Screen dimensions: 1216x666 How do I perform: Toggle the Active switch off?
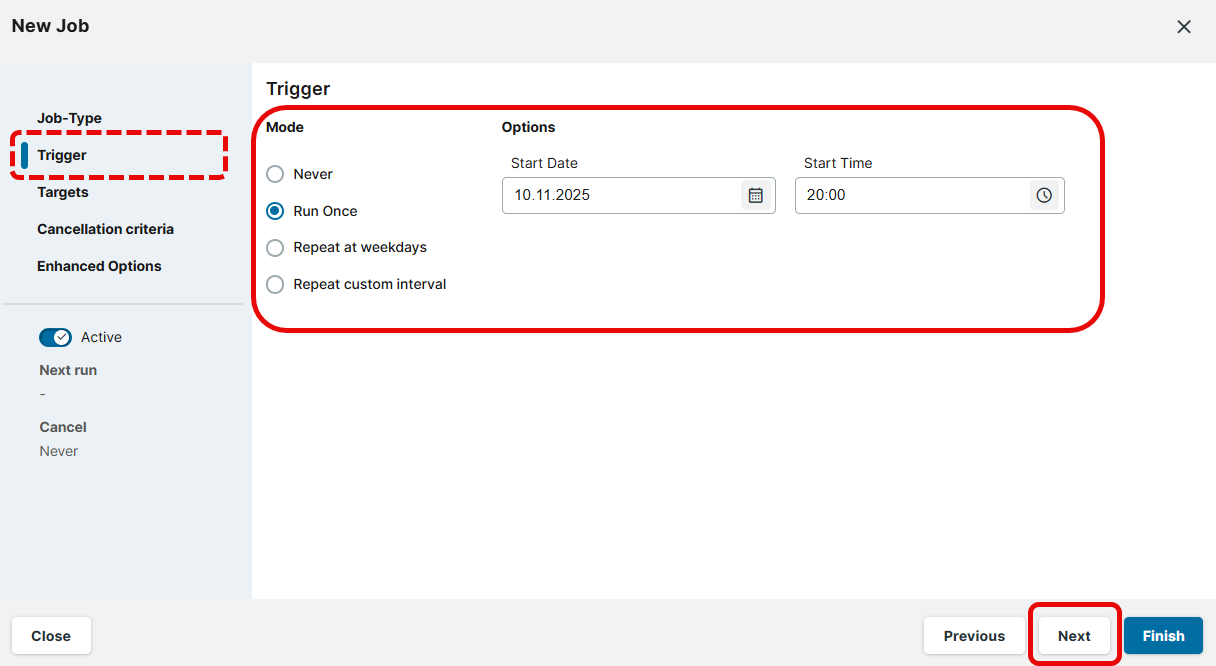tap(56, 337)
